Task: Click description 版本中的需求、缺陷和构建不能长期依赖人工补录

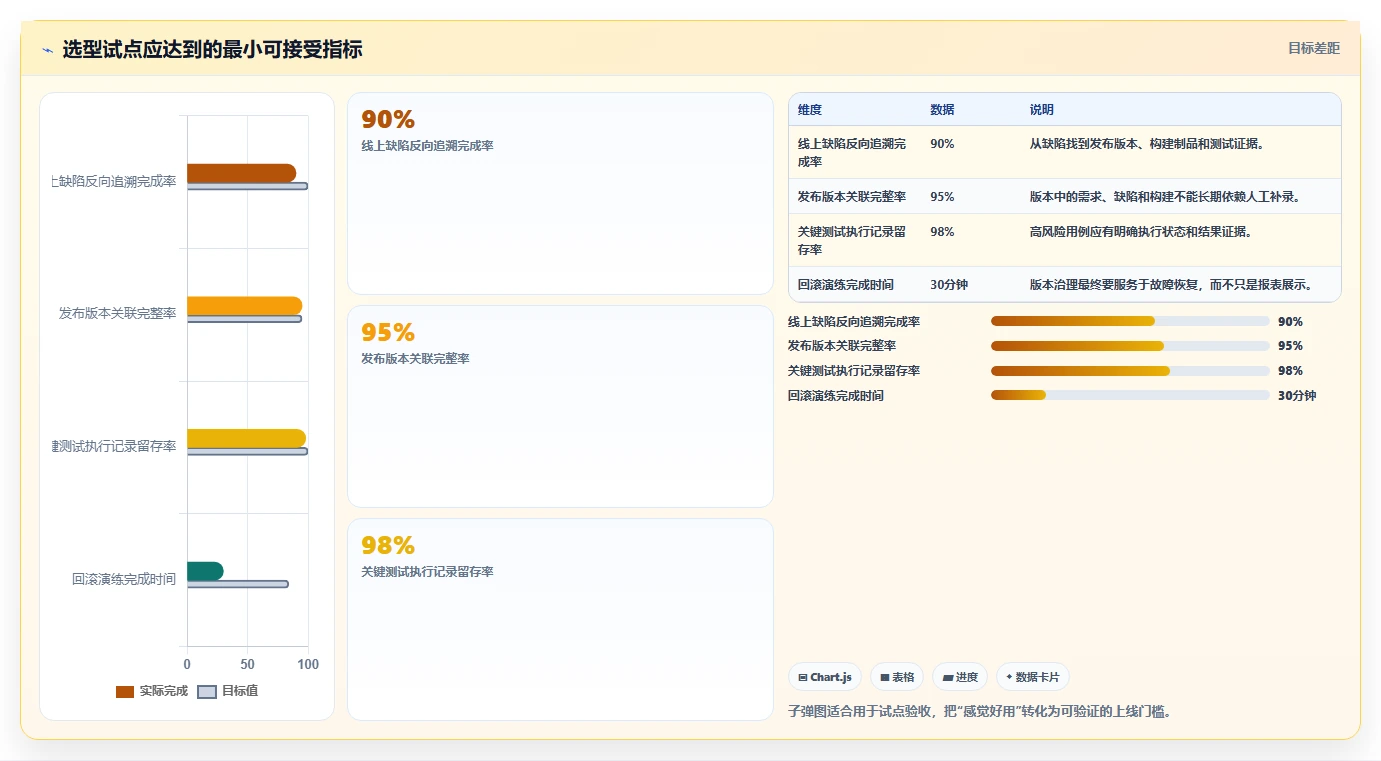Action: tap(1167, 196)
